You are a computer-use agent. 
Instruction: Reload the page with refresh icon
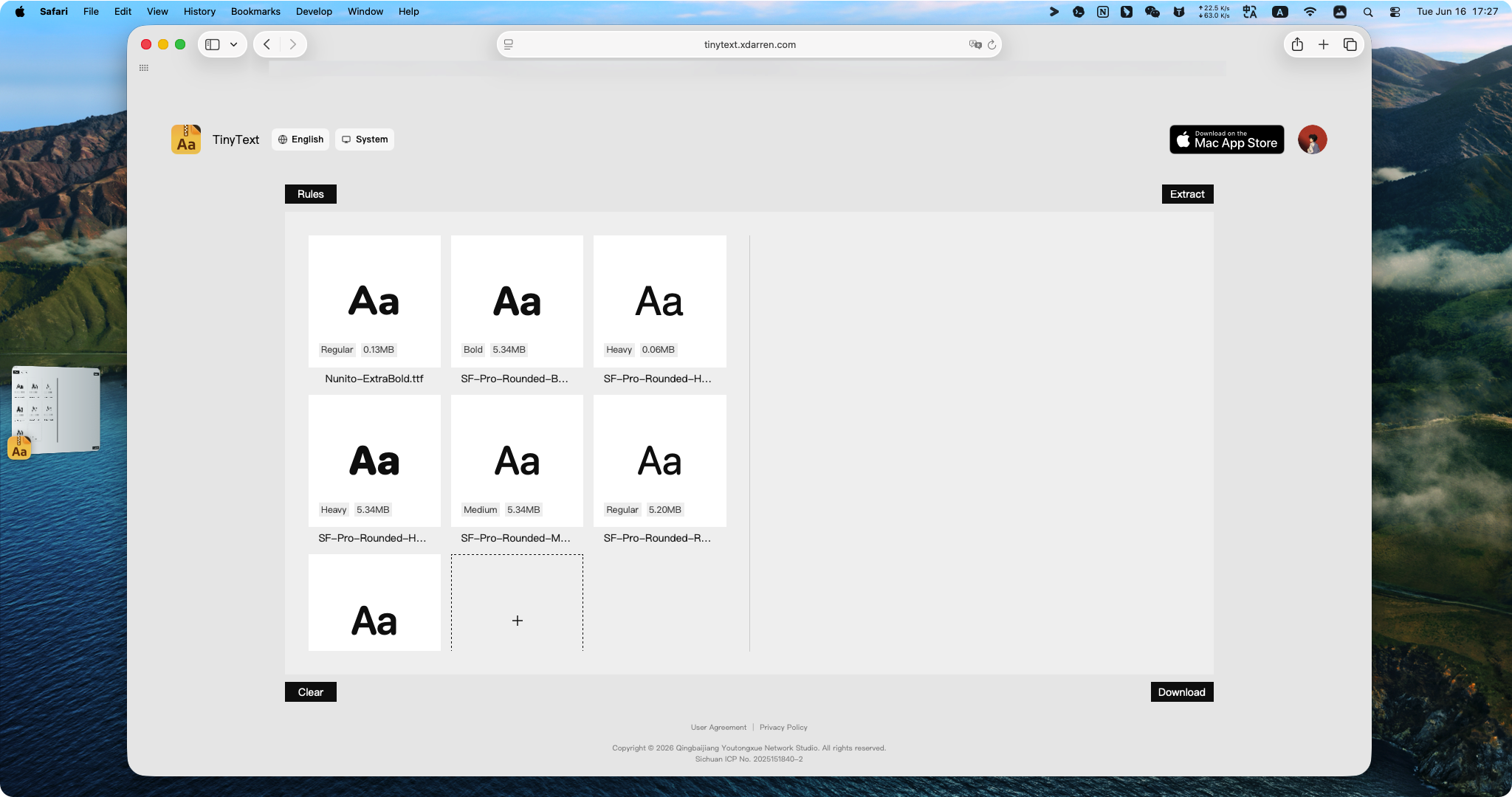[992, 44]
